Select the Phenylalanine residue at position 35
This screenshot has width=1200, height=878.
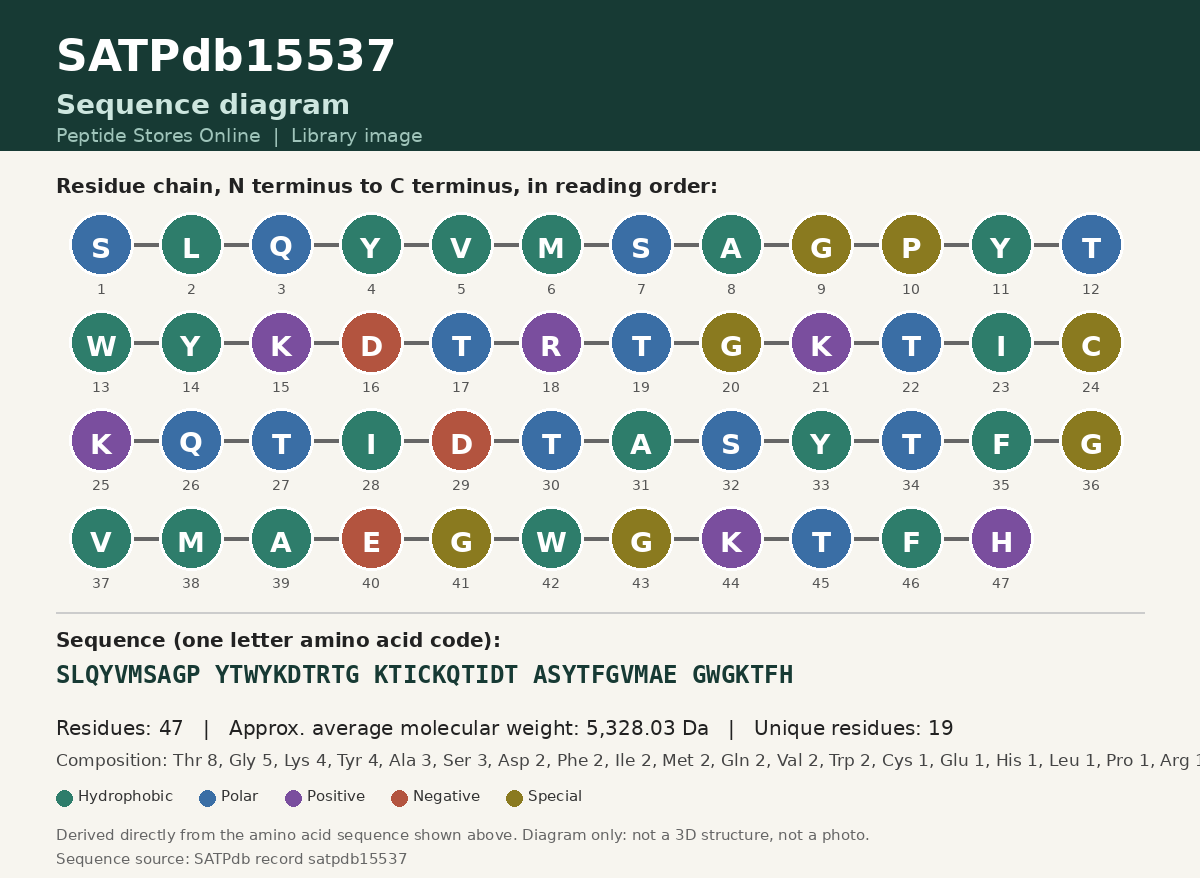1001,440
